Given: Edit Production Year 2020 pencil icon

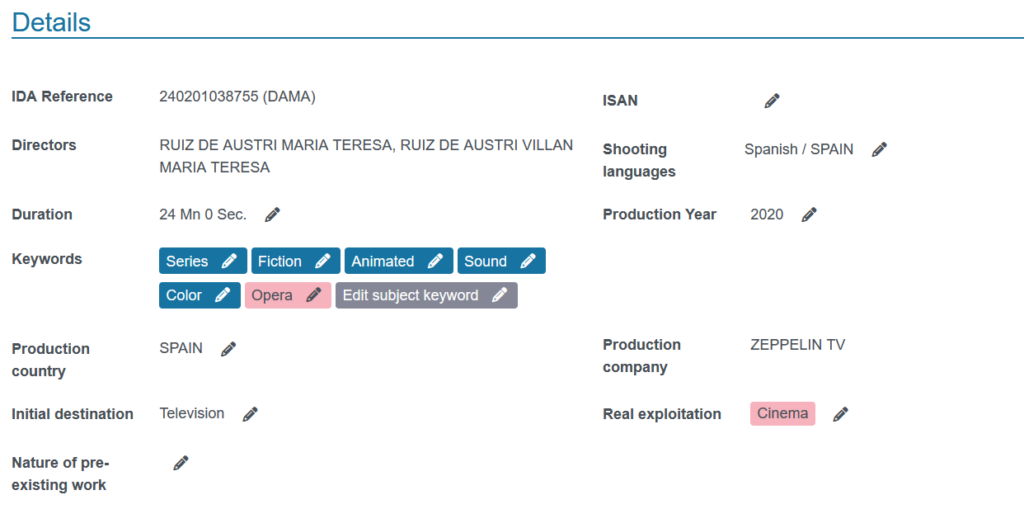Looking at the screenshot, I should tap(809, 214).
